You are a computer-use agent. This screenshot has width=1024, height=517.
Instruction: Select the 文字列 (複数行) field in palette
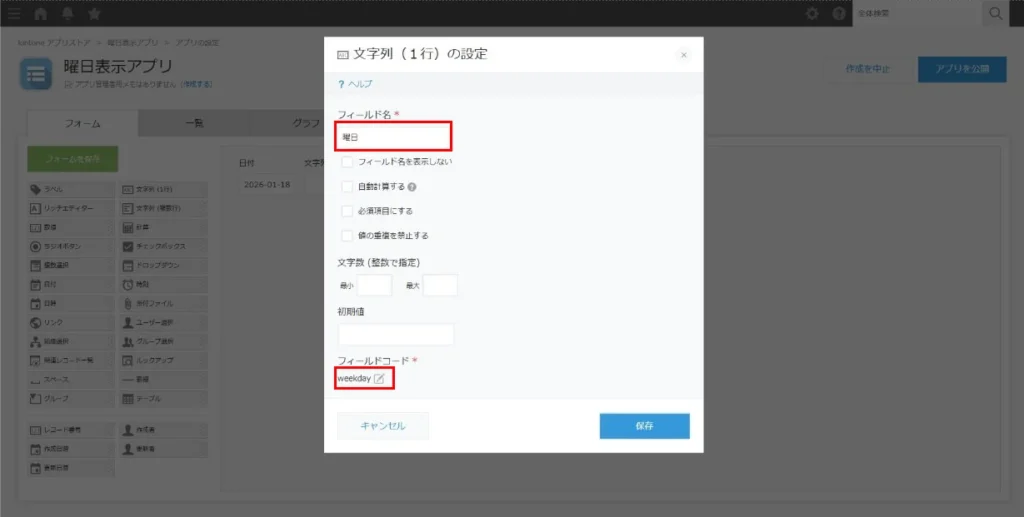click(164, 208)
